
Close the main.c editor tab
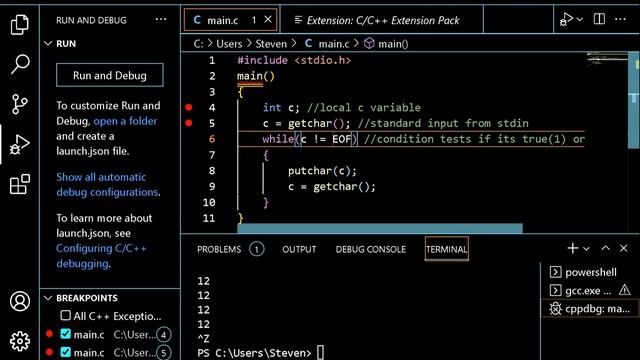point(268,20)
